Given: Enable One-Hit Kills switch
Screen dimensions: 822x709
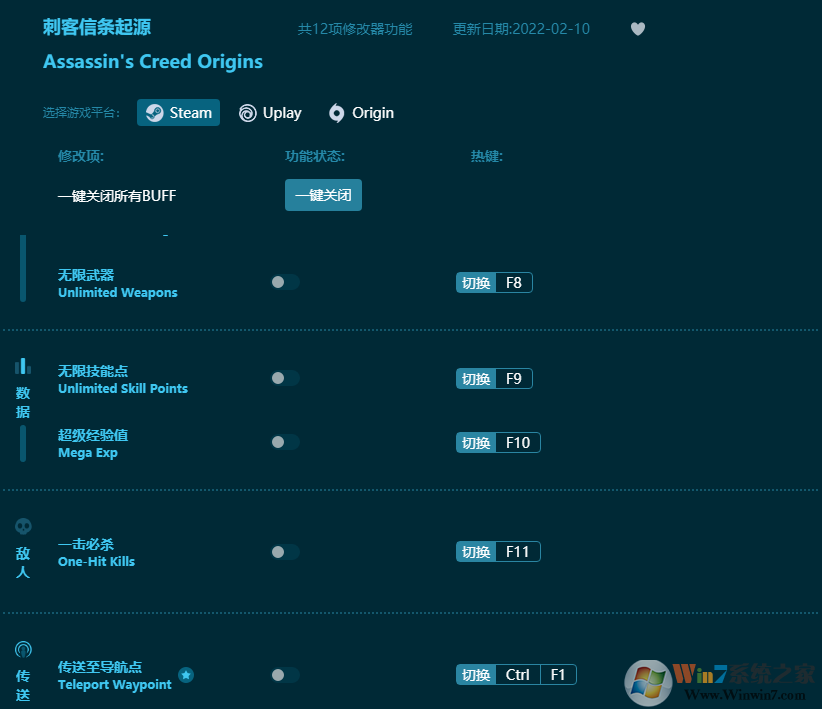Looking at the screenshot, I should pos(285,552).
